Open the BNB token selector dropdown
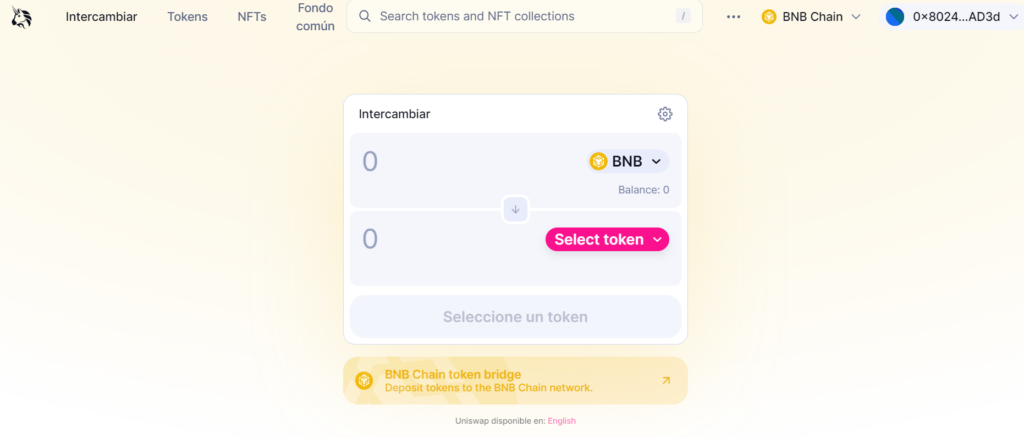1024x438 pixels. pos(627,161)
